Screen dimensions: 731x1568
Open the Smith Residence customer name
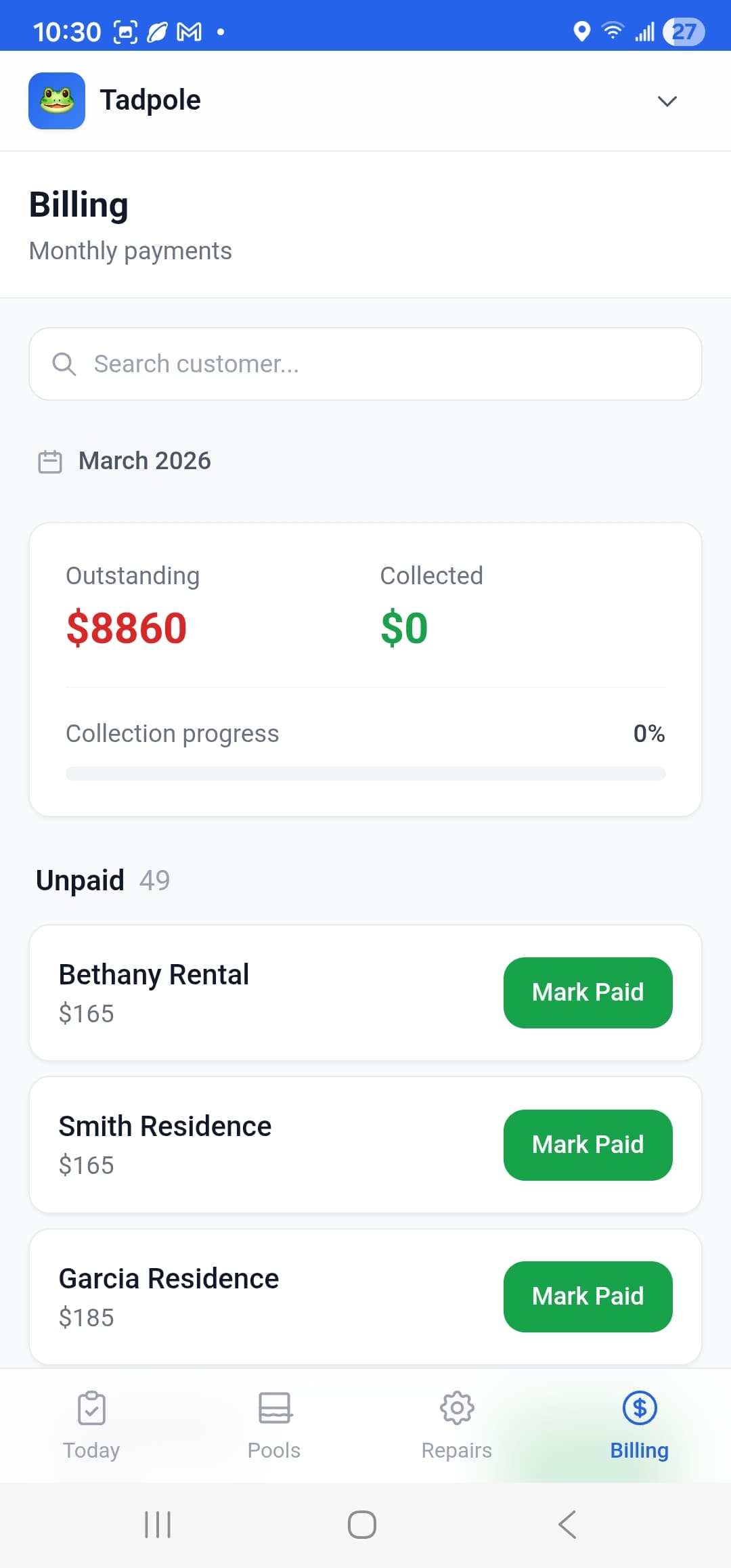click(x=165, y=1127)
